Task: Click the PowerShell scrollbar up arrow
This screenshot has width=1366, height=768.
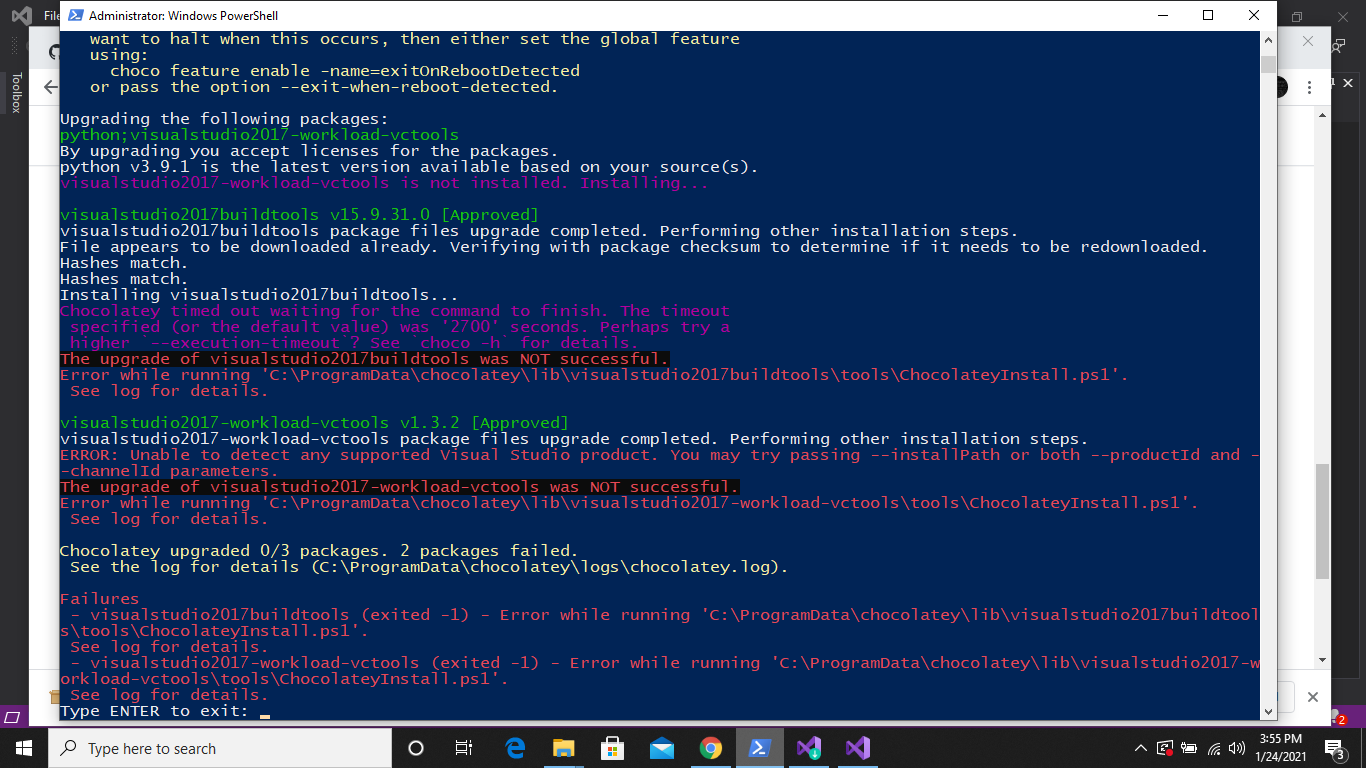Action: pos(1268,40)
